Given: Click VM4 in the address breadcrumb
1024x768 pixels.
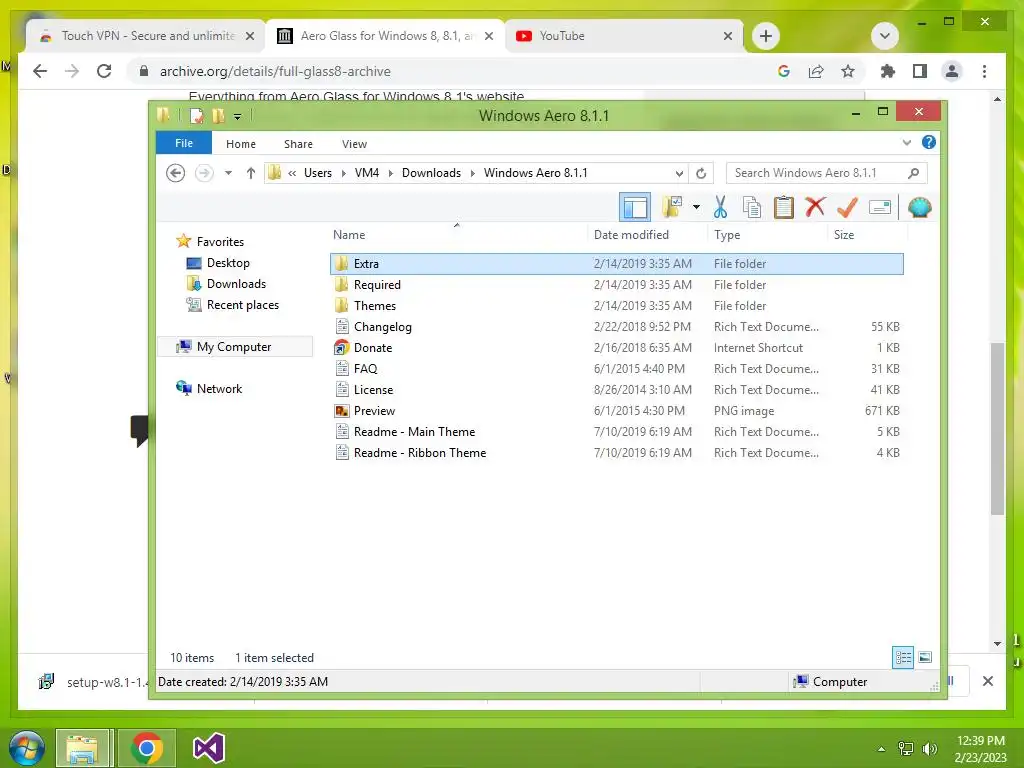Looking at the screenshot, I should coord(366,173).
